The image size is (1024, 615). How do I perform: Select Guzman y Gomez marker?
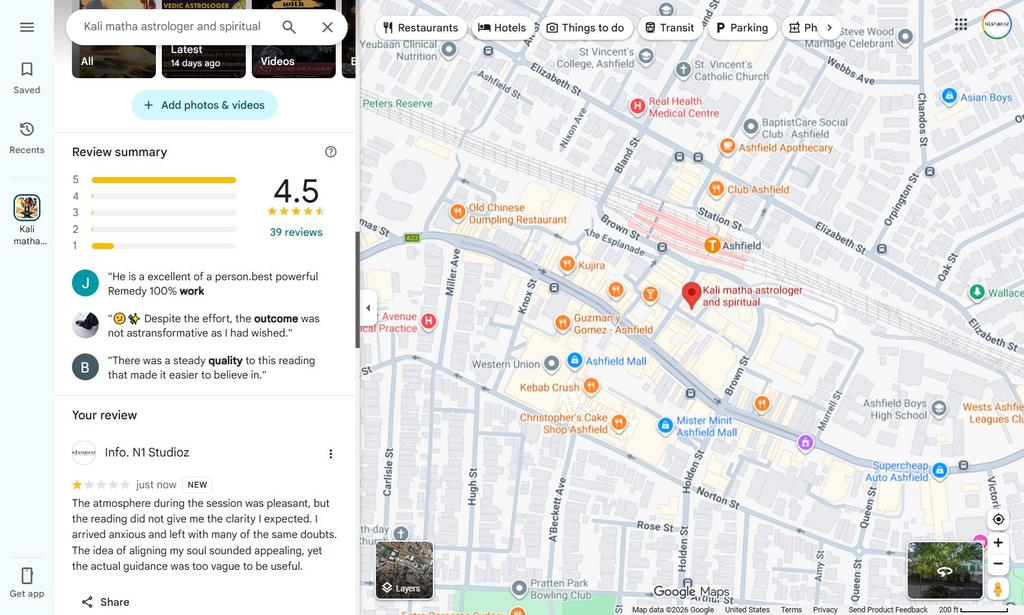point(562,323)
